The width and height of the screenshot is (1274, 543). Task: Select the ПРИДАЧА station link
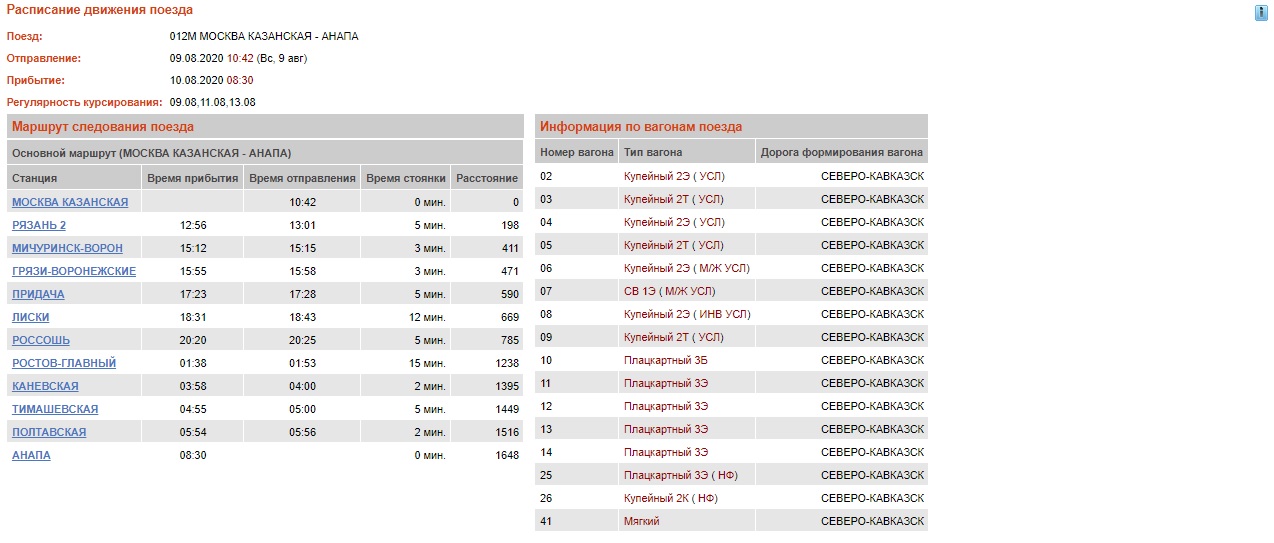[x=39, y=294]
